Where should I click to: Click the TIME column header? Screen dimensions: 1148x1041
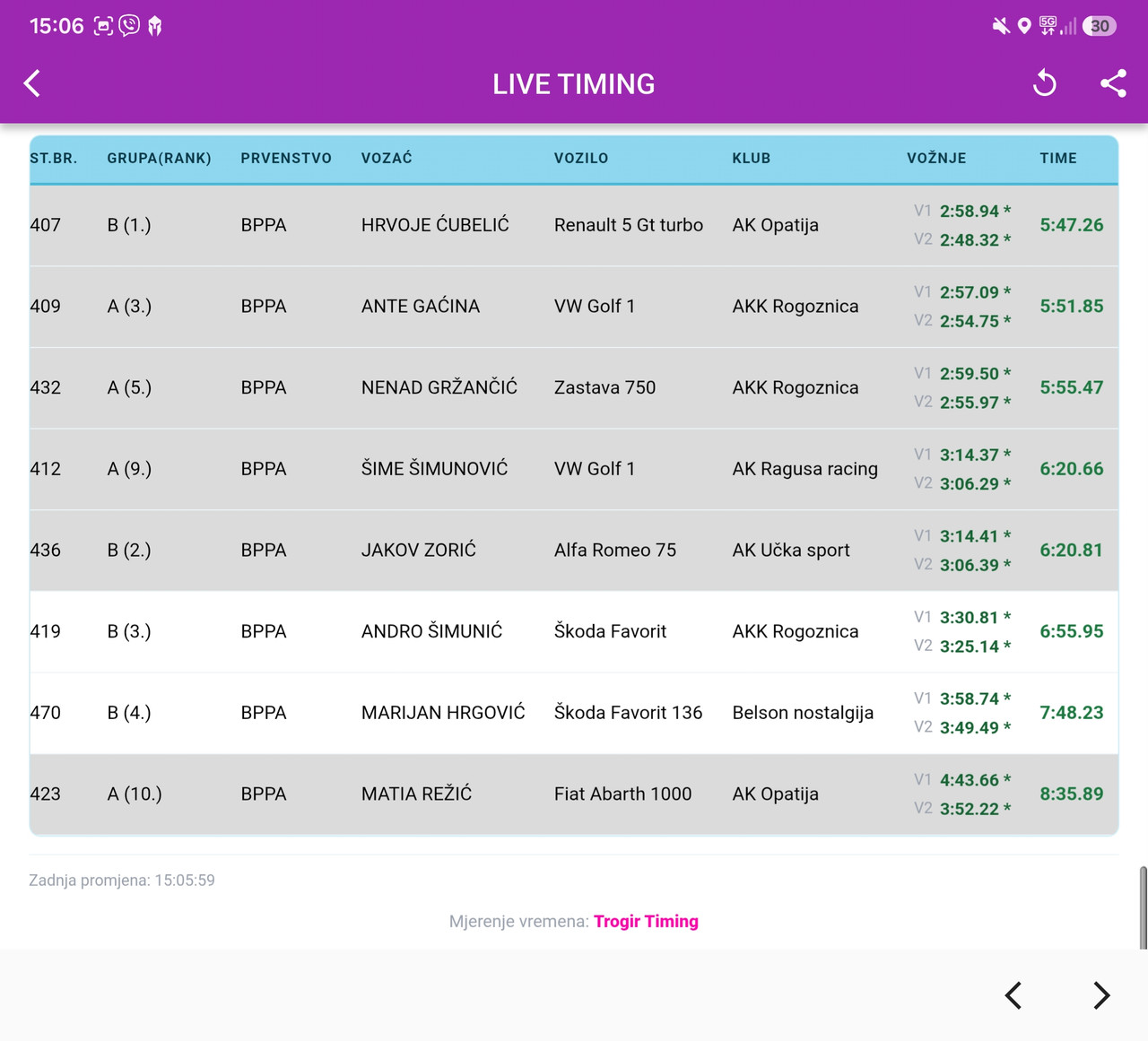tap(1058, 158)
